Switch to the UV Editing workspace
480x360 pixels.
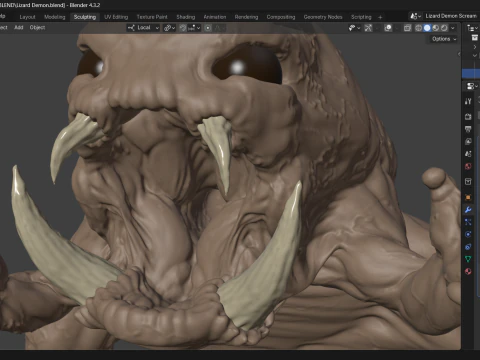point(116,17)
